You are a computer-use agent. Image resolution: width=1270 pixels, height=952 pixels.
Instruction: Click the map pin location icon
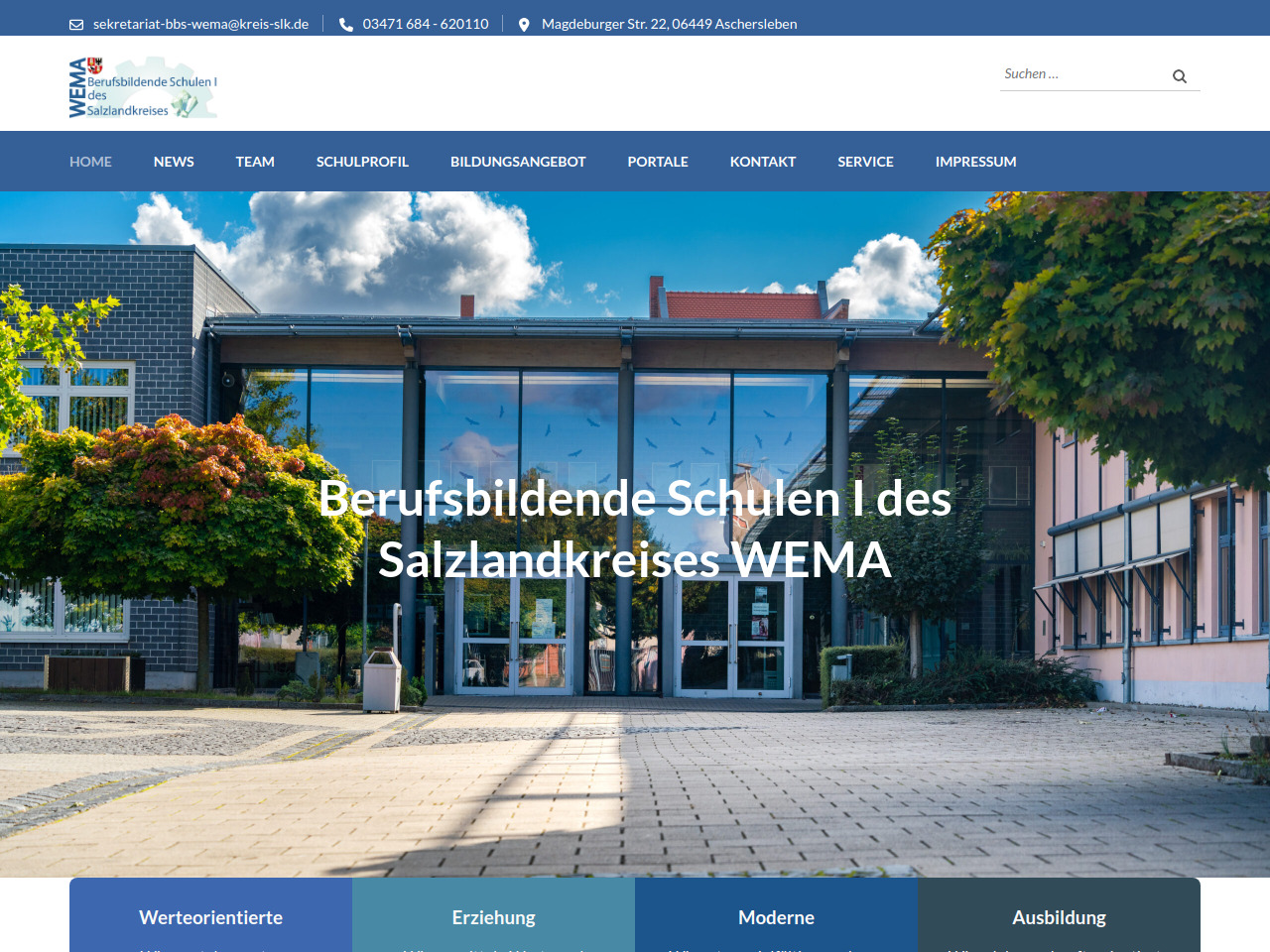pyautogui.click(x=524, y=25)
